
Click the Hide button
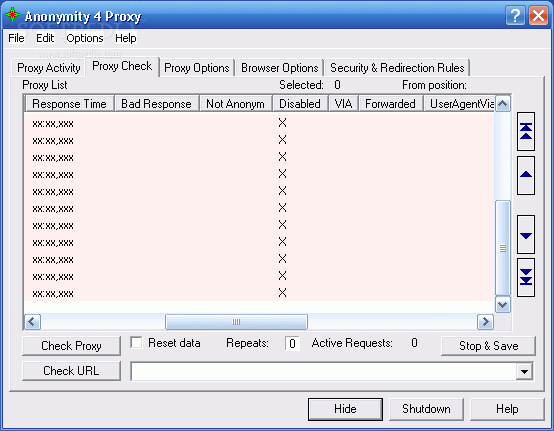point(345,409)
